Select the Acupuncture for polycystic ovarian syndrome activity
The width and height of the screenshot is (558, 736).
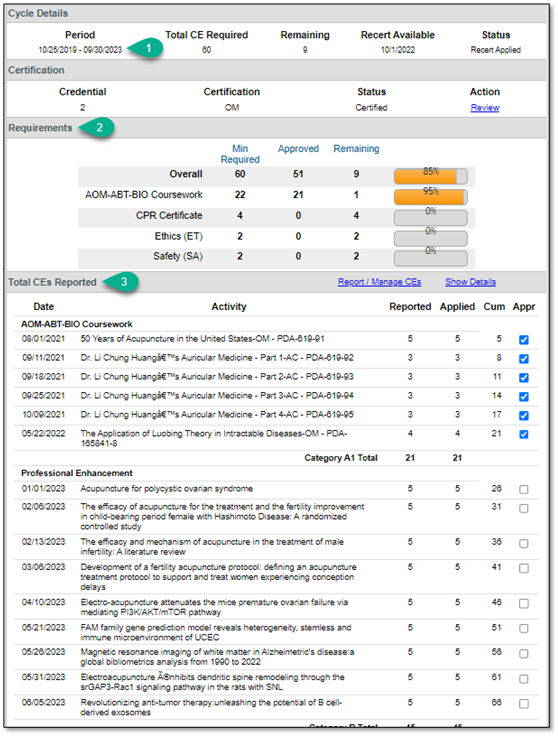167,489
